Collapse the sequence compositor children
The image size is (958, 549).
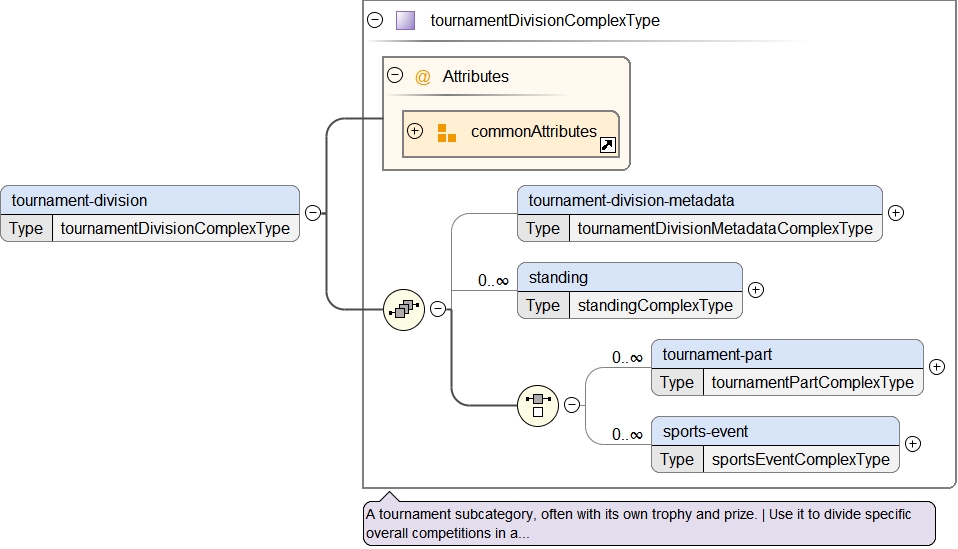click(437, 309)
